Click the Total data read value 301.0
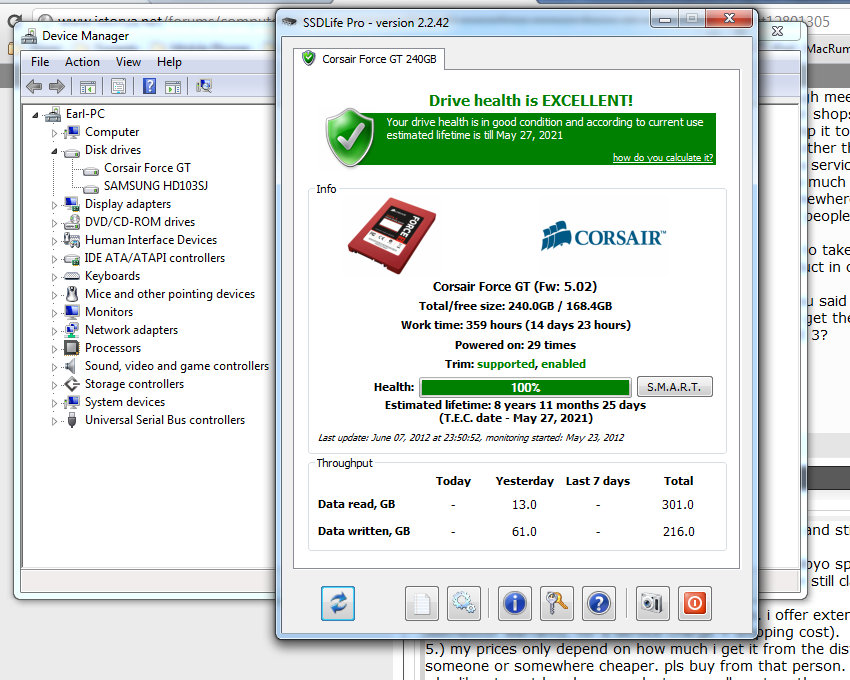 678,504
